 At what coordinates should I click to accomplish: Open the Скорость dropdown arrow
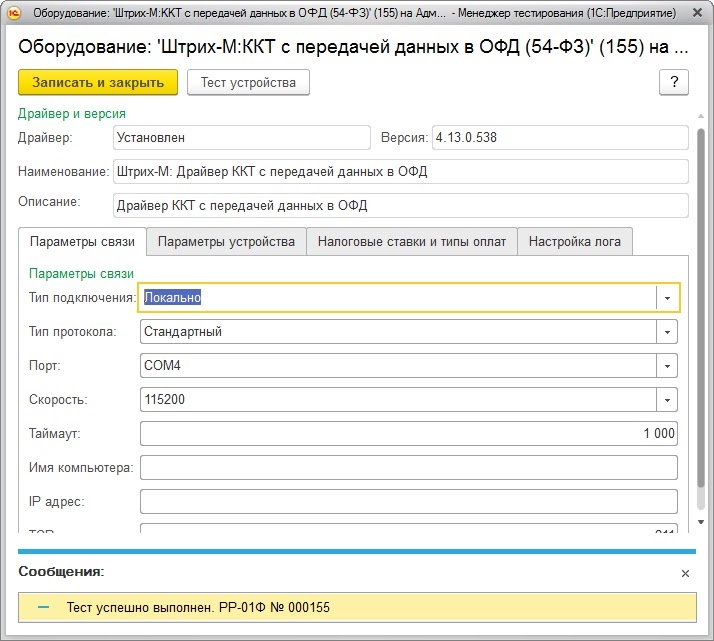click(x=667, y=400)
